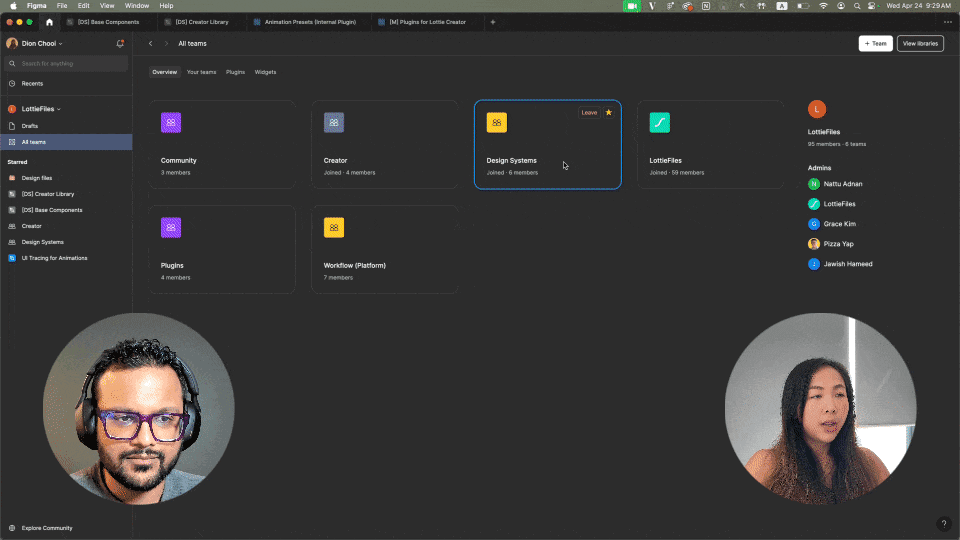Screen dimensions: 960x540
Task: Open the LottieFiles organization avatar
Action: coord(817,109)
